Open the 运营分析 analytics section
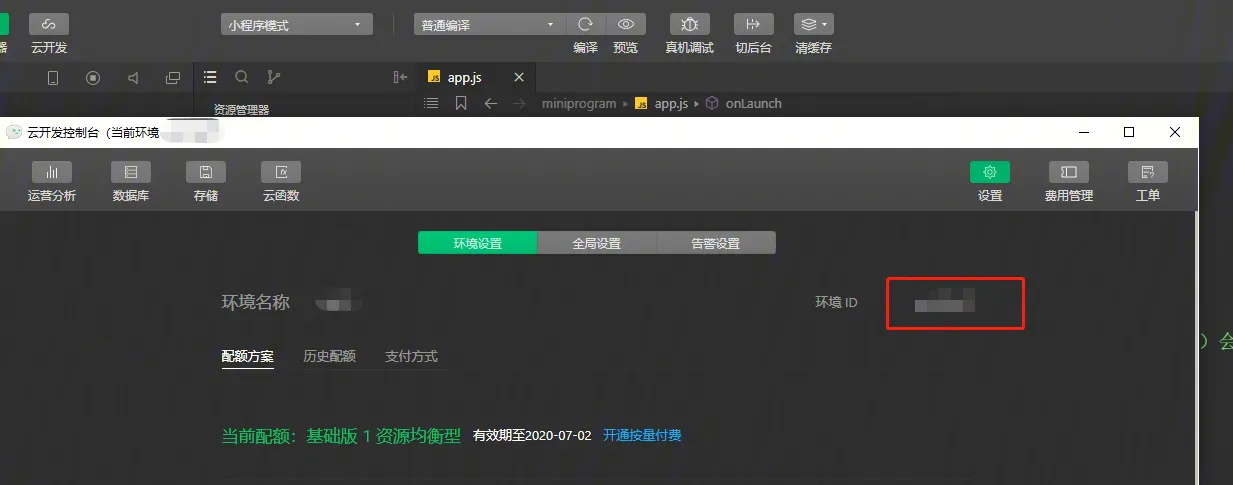Screen dimensions: 1233x485 52,172
